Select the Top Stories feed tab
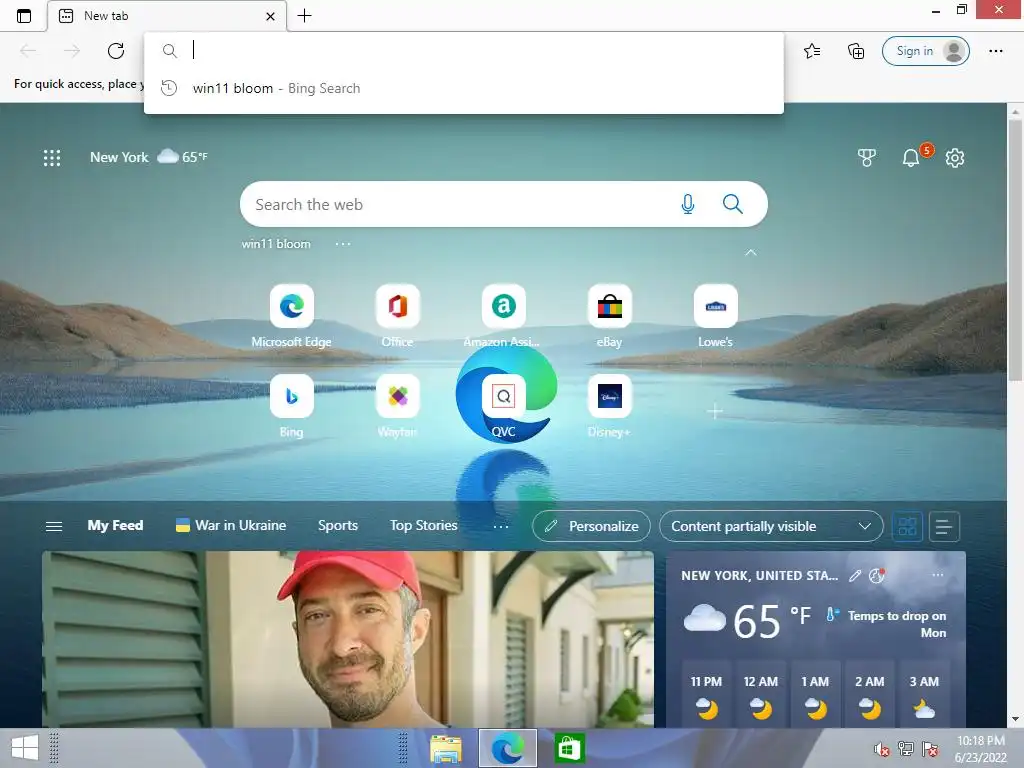Screen dimensions: 1024x768 tap(423, 526)
